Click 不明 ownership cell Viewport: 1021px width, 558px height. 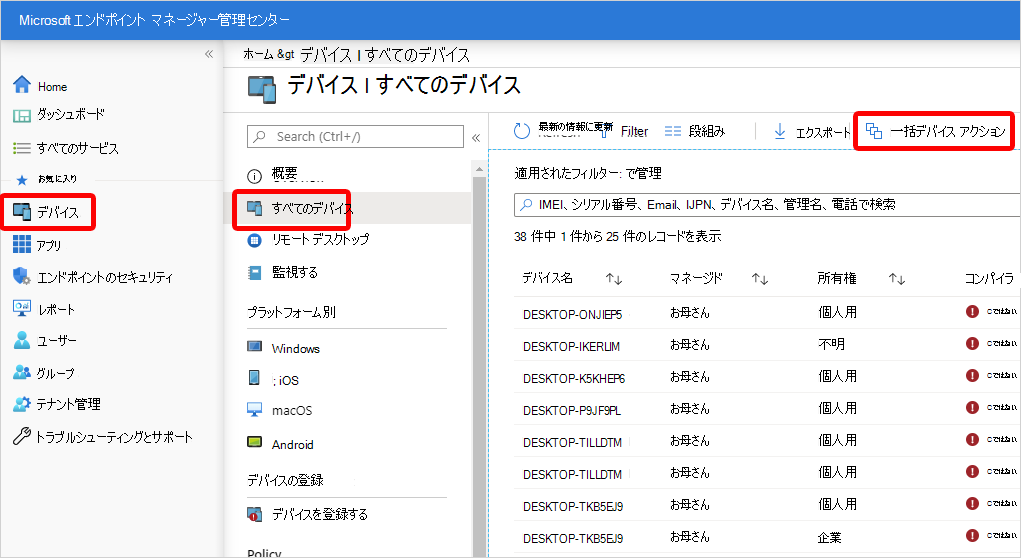tap(831, 344)
